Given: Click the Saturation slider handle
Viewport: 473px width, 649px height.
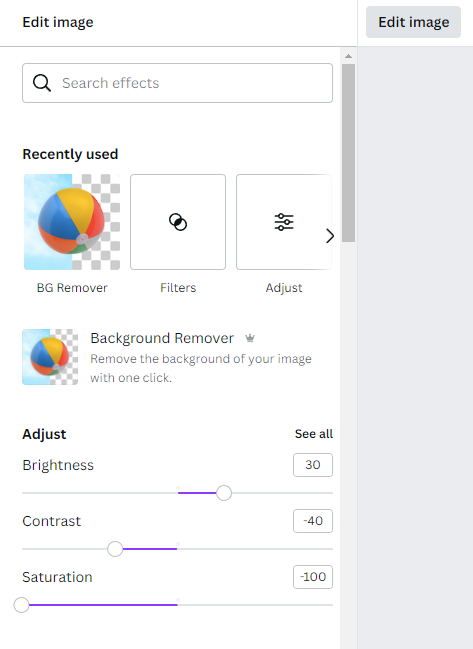Looking at the screenshot, I should coord(22,605).
